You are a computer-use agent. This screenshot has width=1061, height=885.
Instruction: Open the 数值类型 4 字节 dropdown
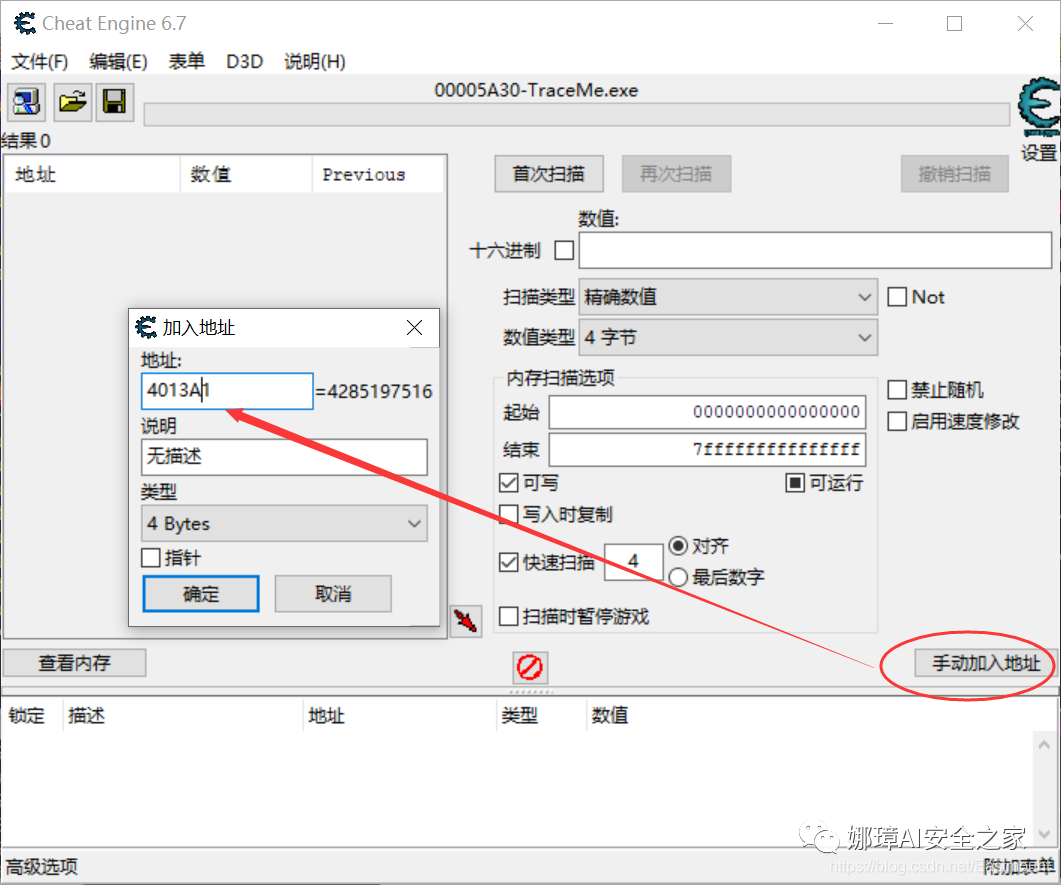point(728,338)
